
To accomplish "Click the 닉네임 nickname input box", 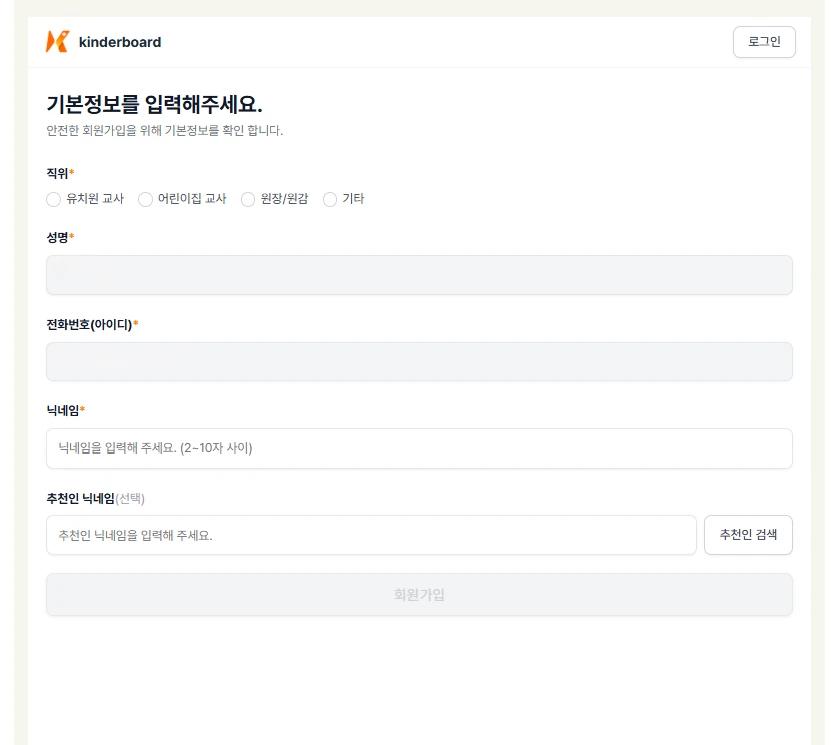I will [419, 448].
